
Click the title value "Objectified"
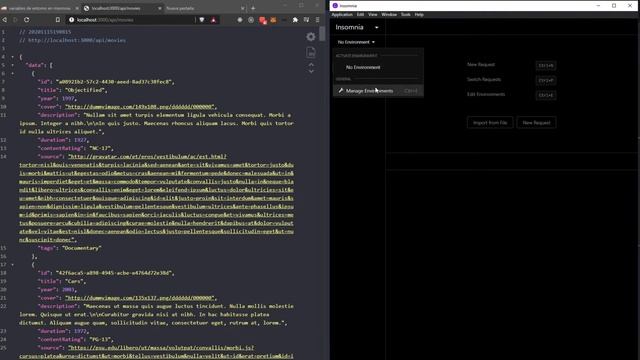coord(84,90)
